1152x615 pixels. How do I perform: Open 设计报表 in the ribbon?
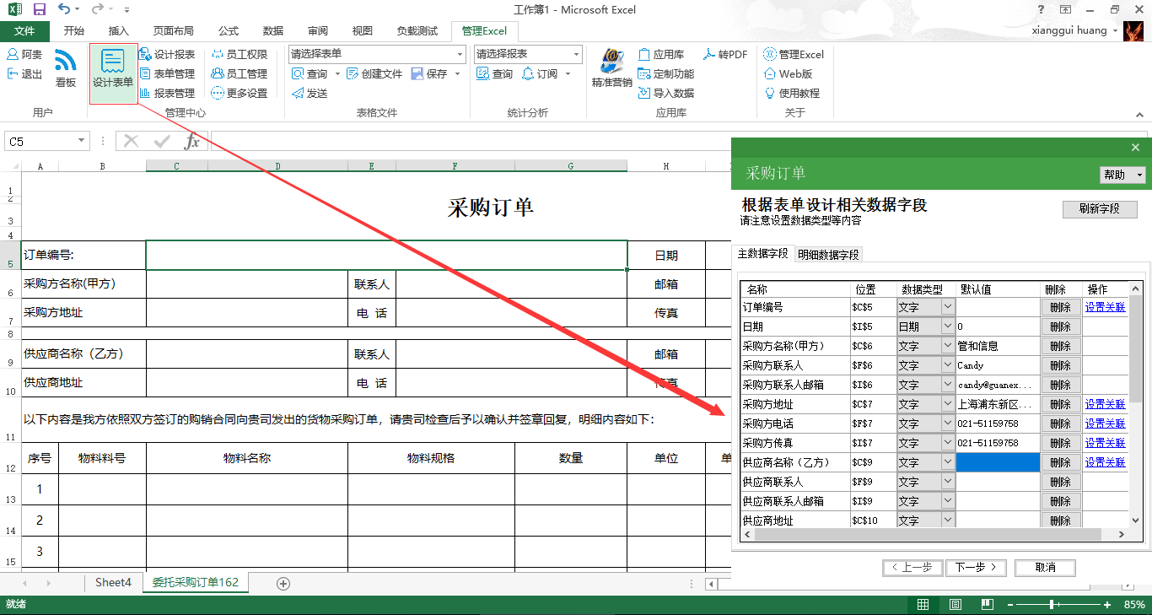click(x=168, y=54)
